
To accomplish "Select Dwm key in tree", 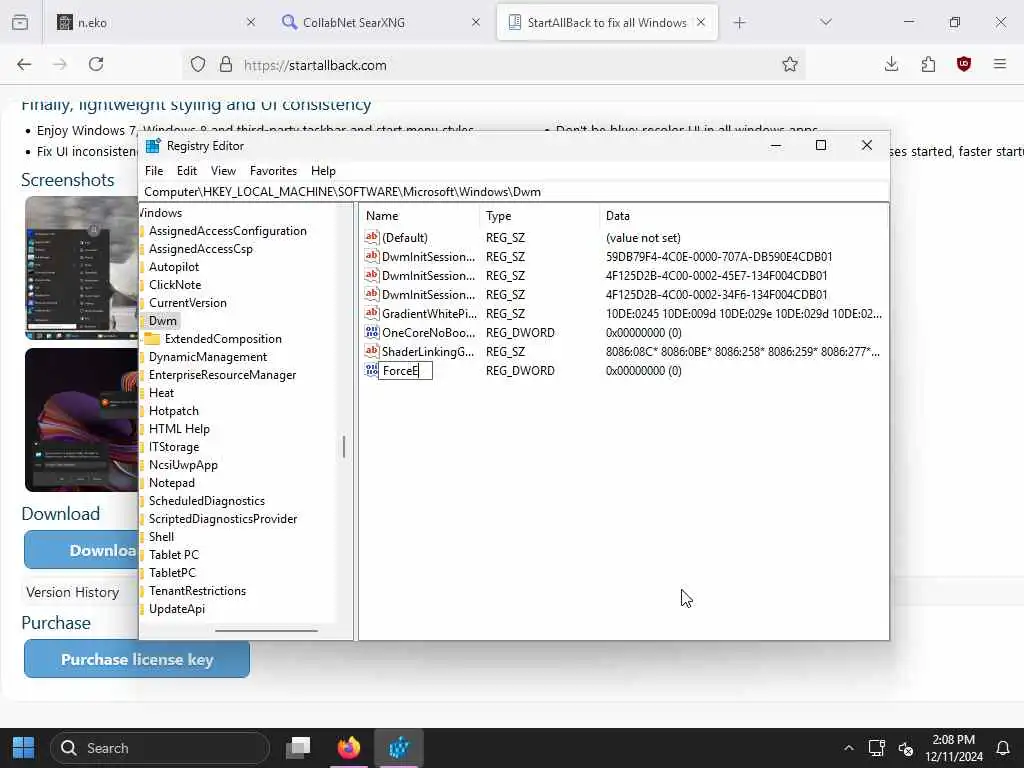I will [163, 321].
